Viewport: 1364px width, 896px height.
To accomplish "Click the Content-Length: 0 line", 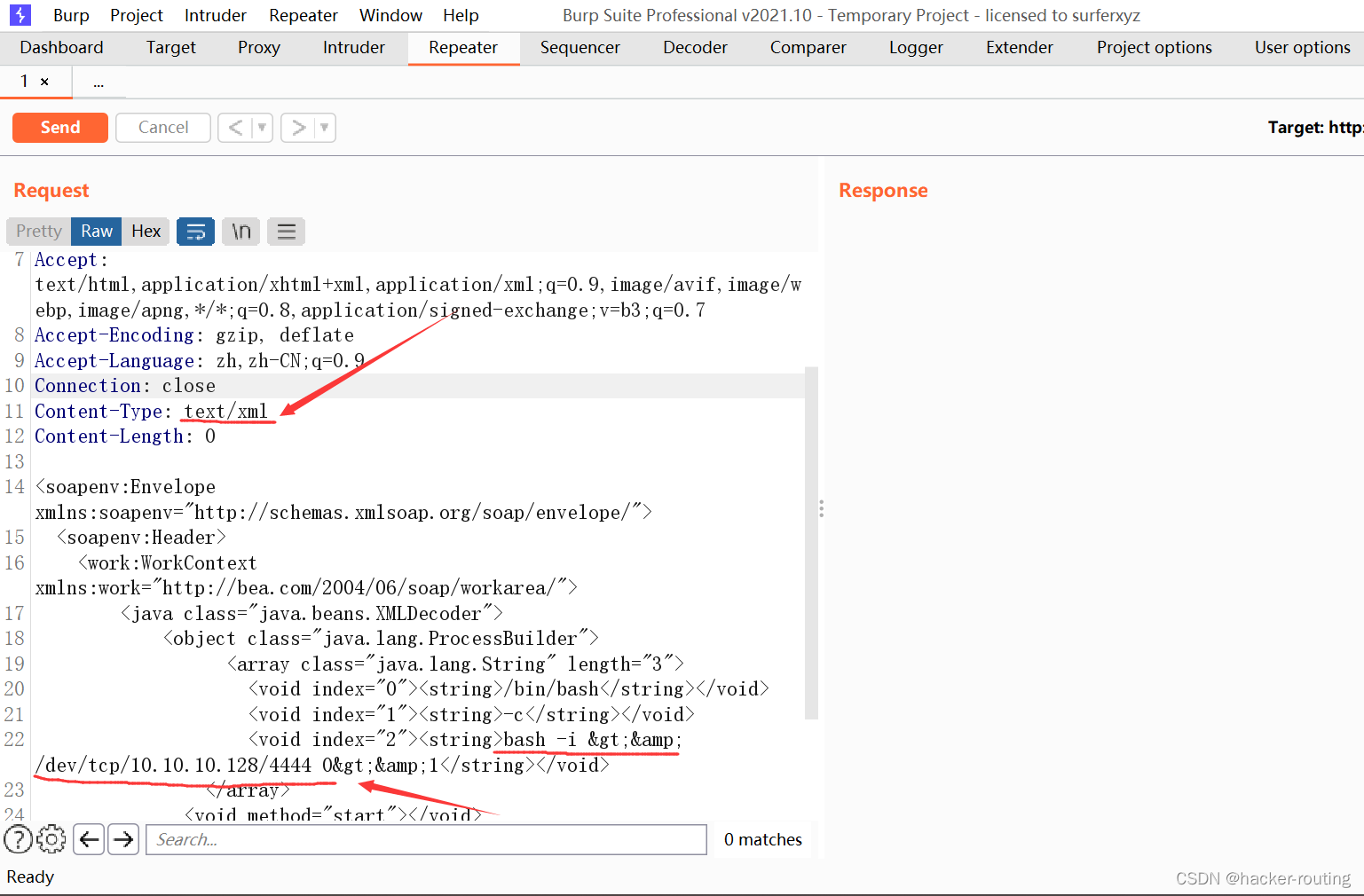I will pyautogui.click(x=125, y=436).
